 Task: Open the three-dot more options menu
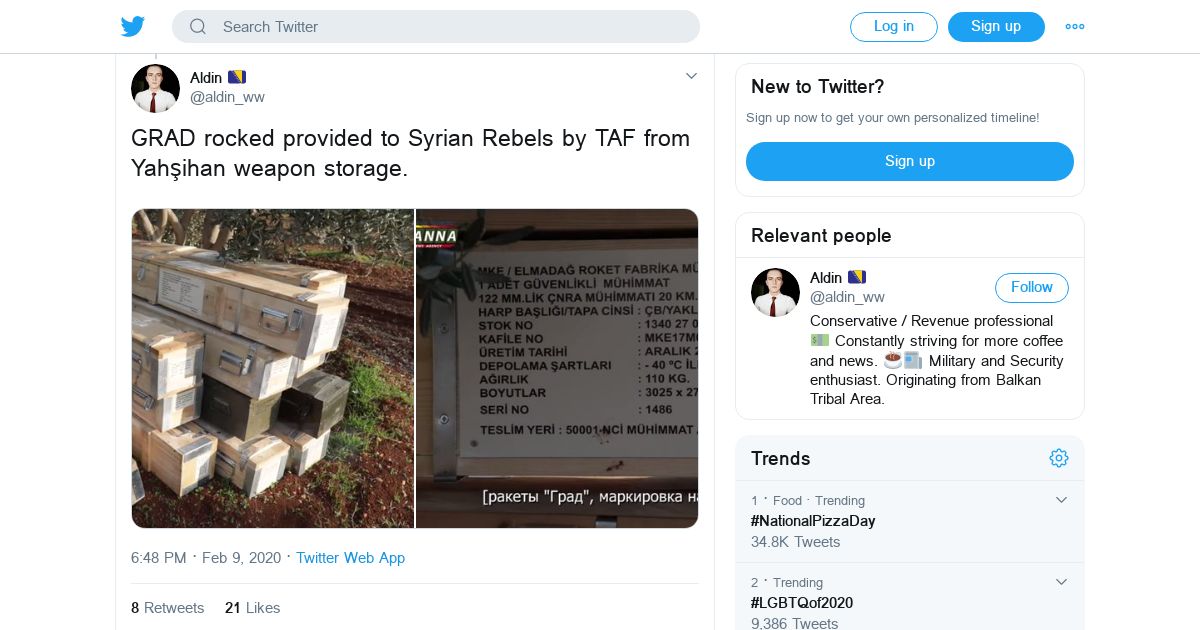point(1075,27)
